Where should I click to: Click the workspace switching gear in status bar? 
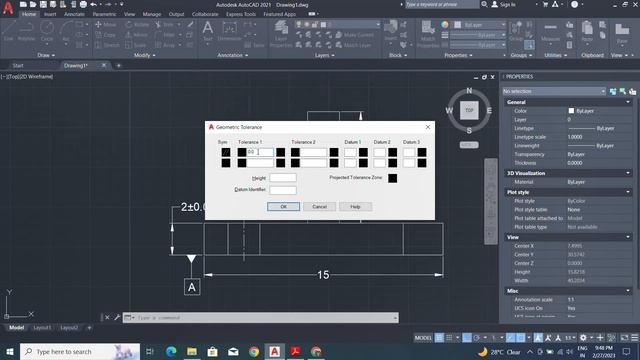click(x=583, y=338)
